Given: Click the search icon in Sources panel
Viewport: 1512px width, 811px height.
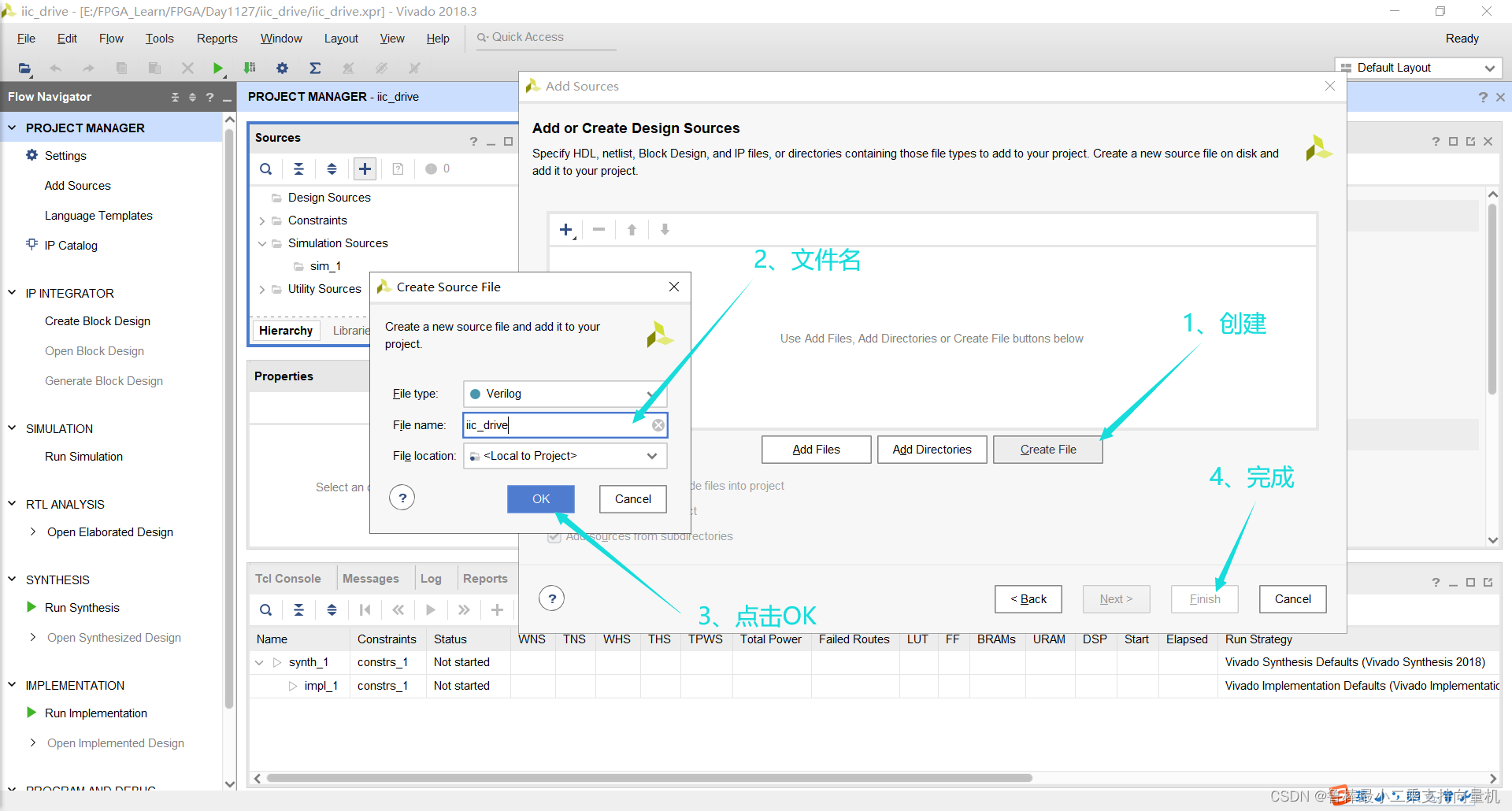Looking at the screenshot, I should click(266, 168).
